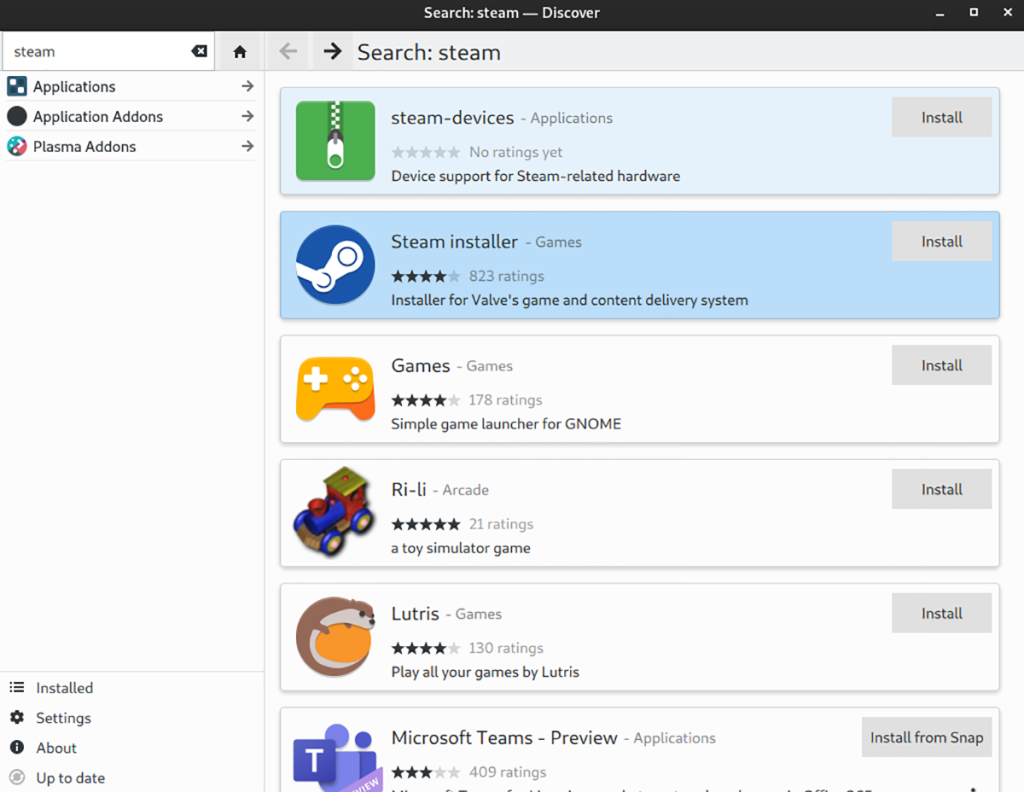Viewport: 1024px width, 792px height.
Task: Click the forward navigation arrow
Action: pos(331,51)
